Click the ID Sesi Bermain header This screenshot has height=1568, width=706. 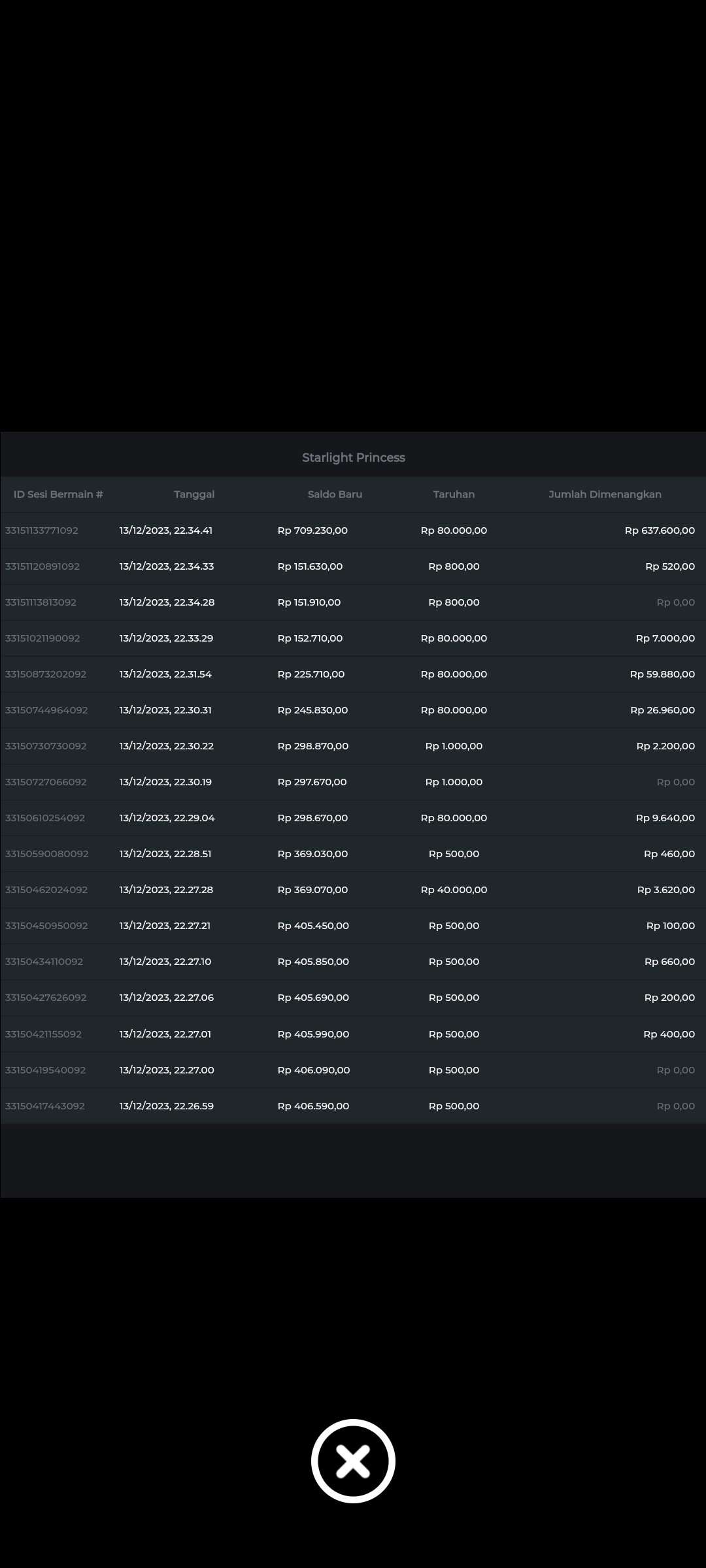click(58, 495)
